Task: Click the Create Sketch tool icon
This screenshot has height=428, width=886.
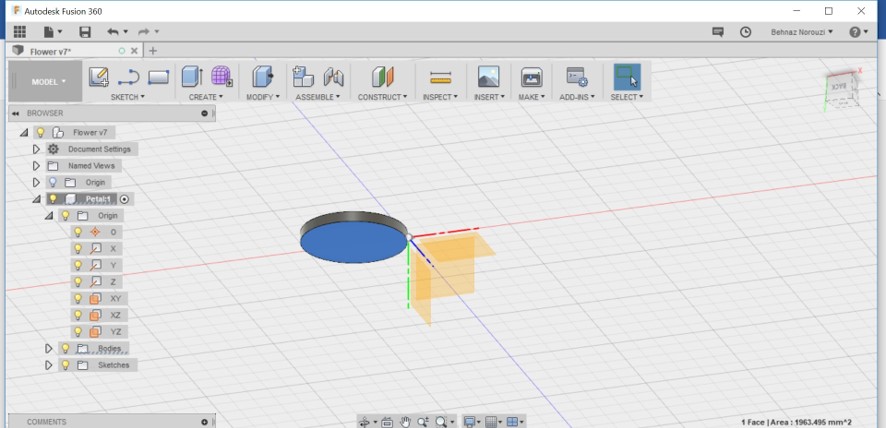Action: pyautogui.click(x=99, y=77)
